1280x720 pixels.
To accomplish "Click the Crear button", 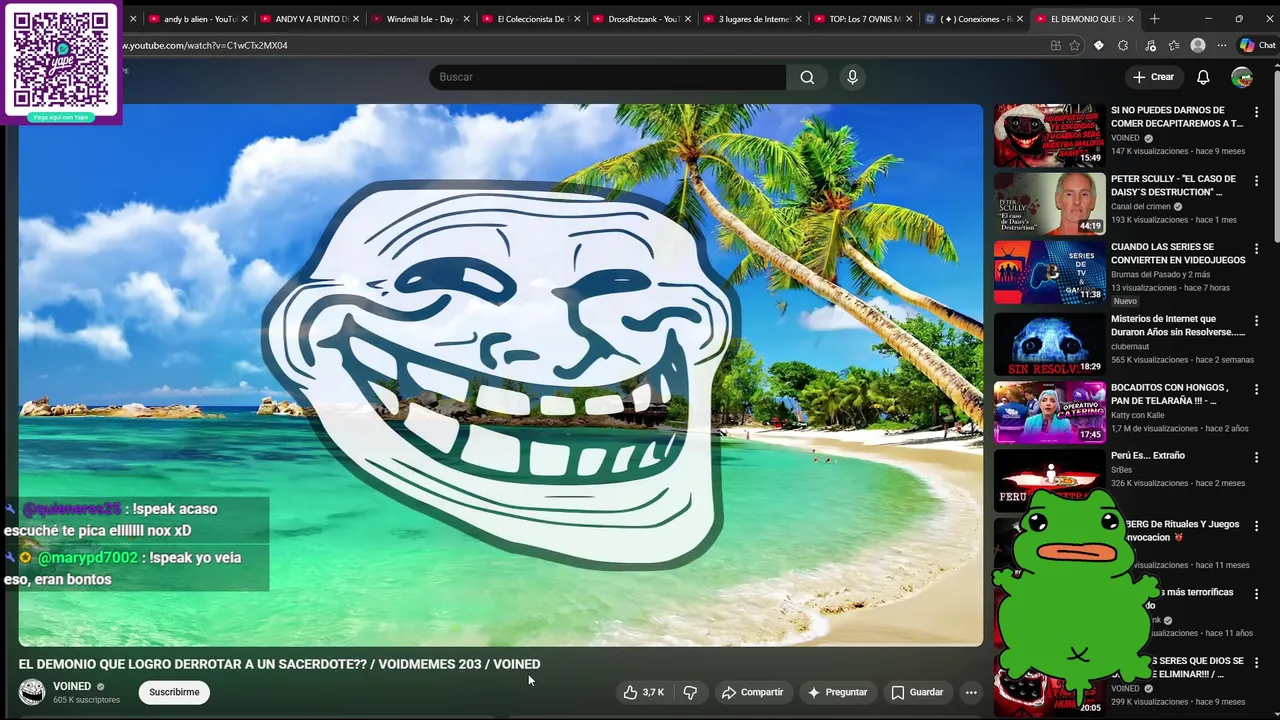I will tap(1153, 77).
